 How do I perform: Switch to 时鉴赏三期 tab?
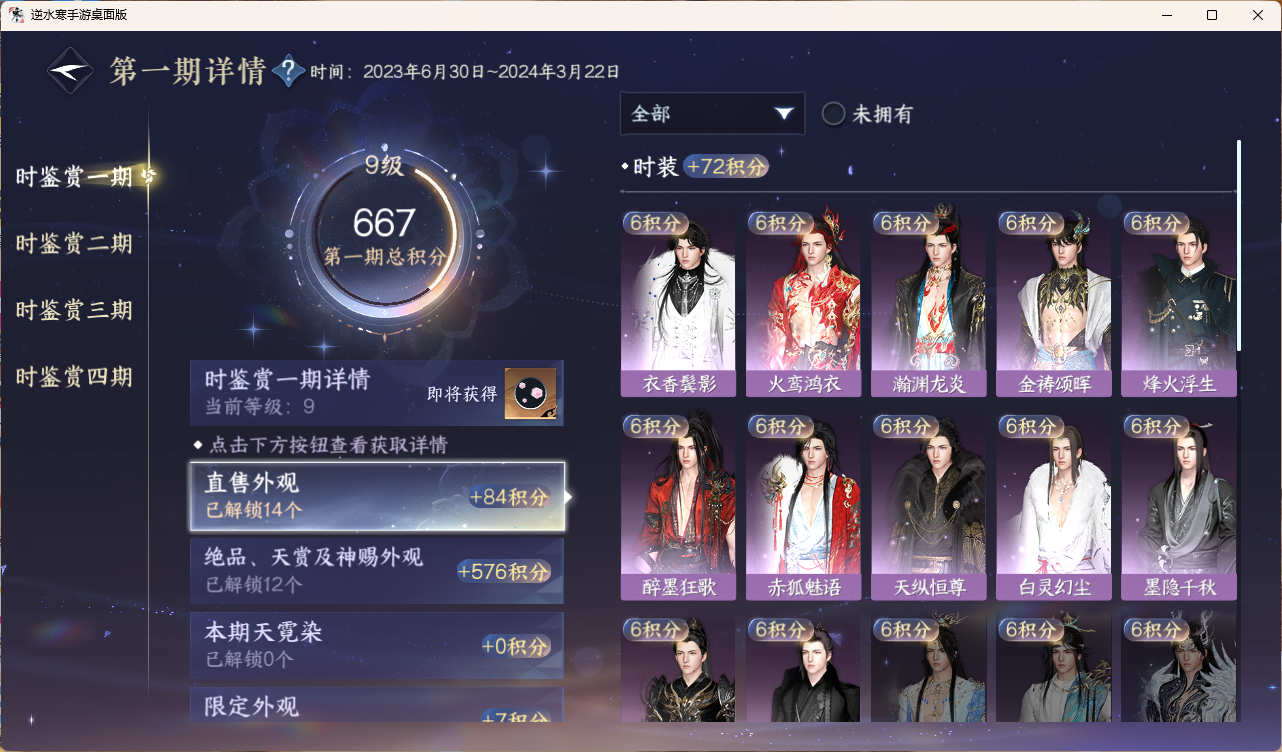pos(74,311)
